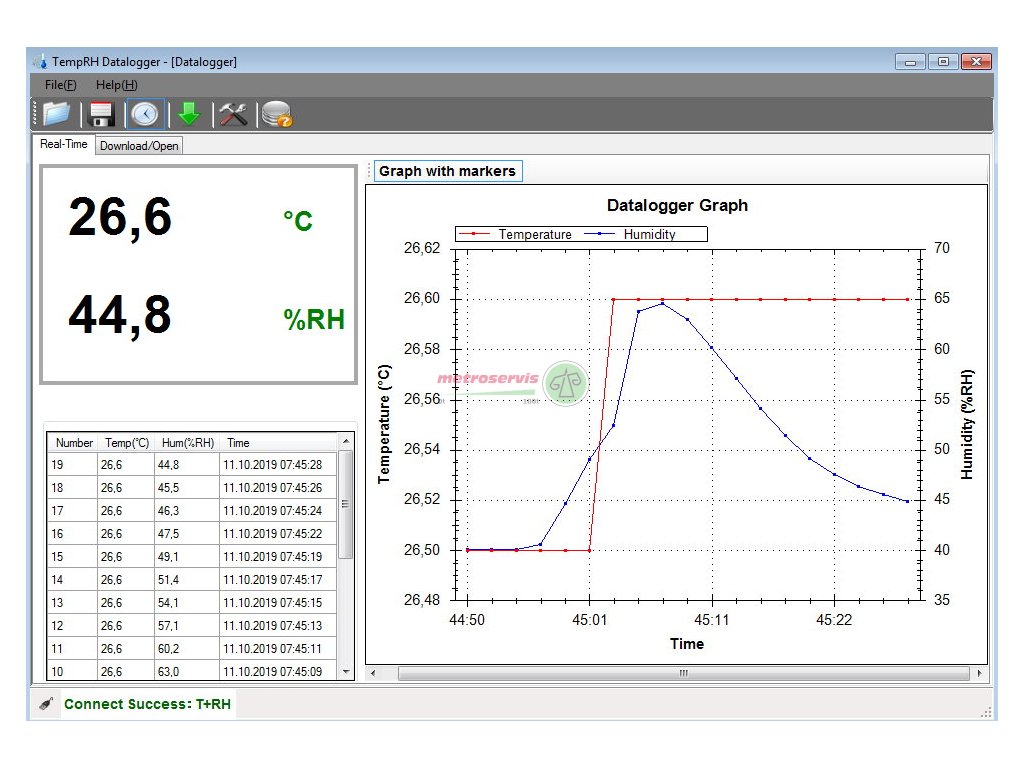Screen dimensions: 1024x768
Task: Click the TempRH Datalogger title bar app icon
Action: (x=40, y=61)
